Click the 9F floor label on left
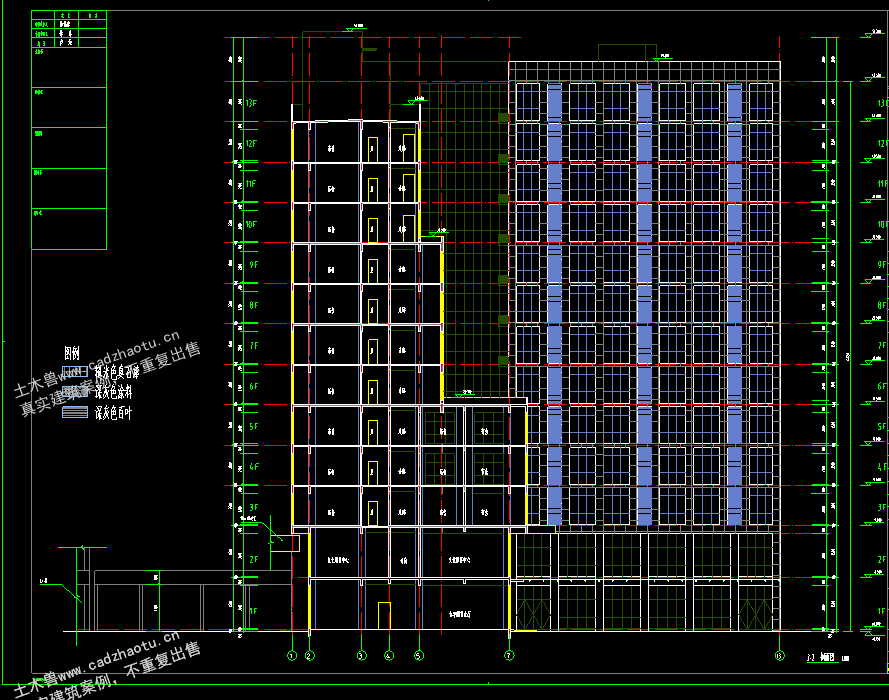Image resolution: width=889 pixels, height=700 pixels. [x=253, y=265]
